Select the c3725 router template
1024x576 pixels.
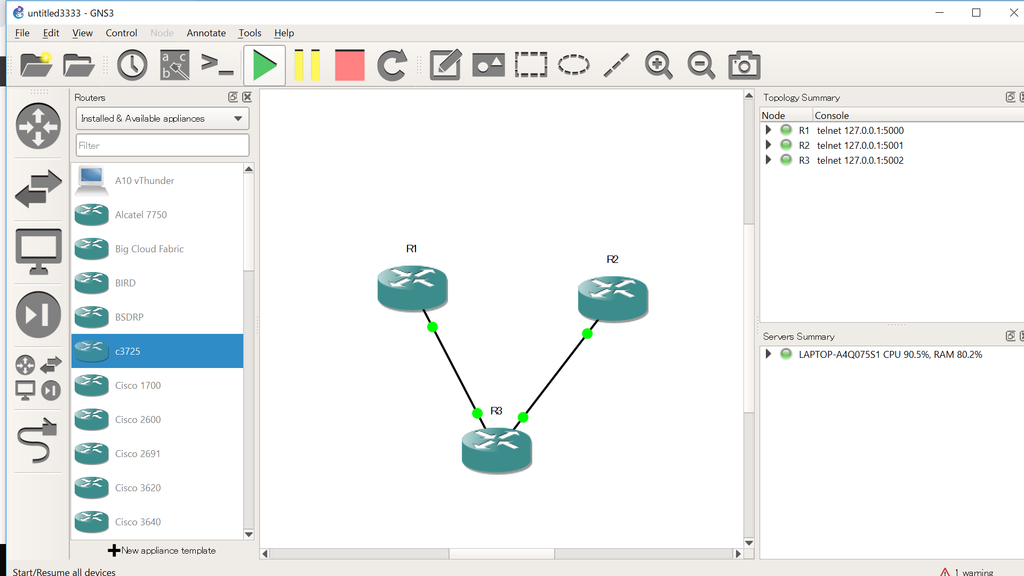click(x=157, y=351)
